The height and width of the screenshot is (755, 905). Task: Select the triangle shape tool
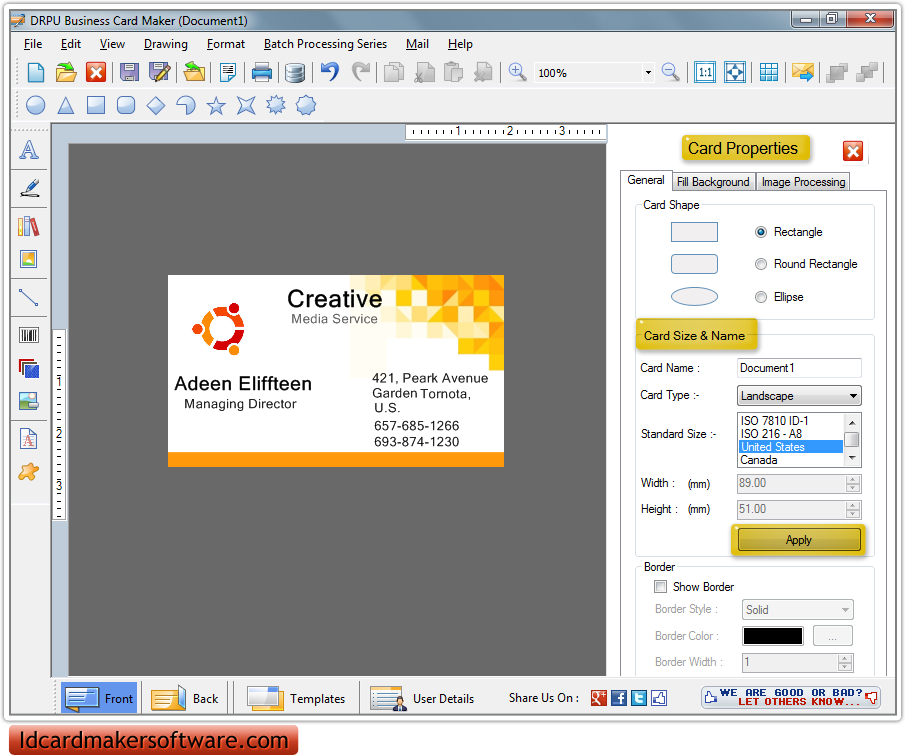click(66, 105)
